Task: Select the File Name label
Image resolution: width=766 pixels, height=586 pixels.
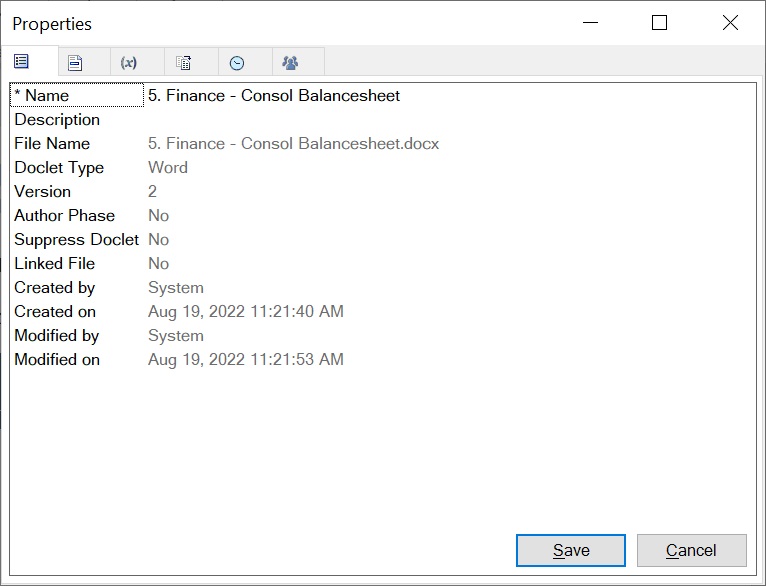Action: [52, 144]
